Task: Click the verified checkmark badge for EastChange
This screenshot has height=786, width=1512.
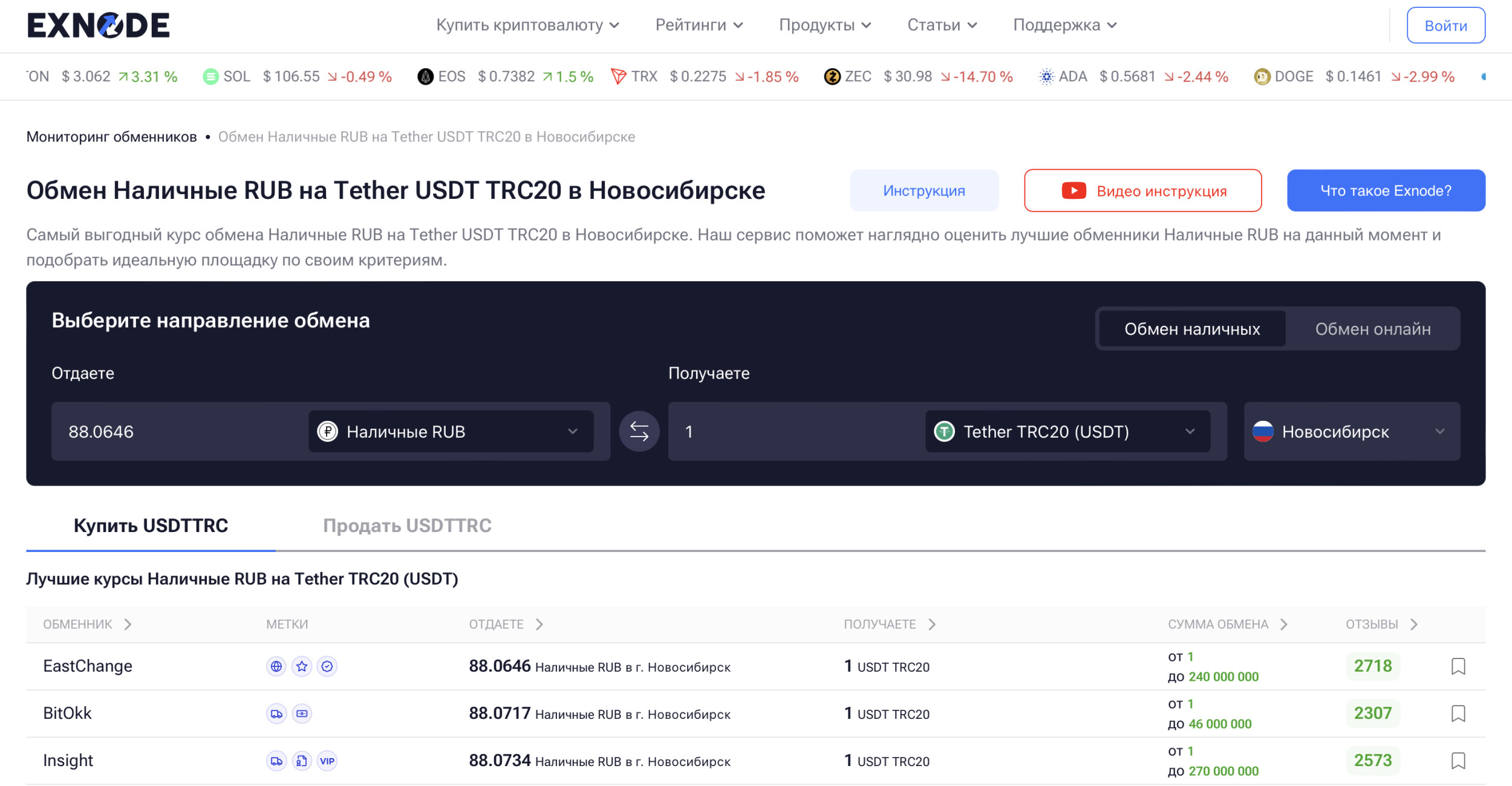Action: (327, 666)
